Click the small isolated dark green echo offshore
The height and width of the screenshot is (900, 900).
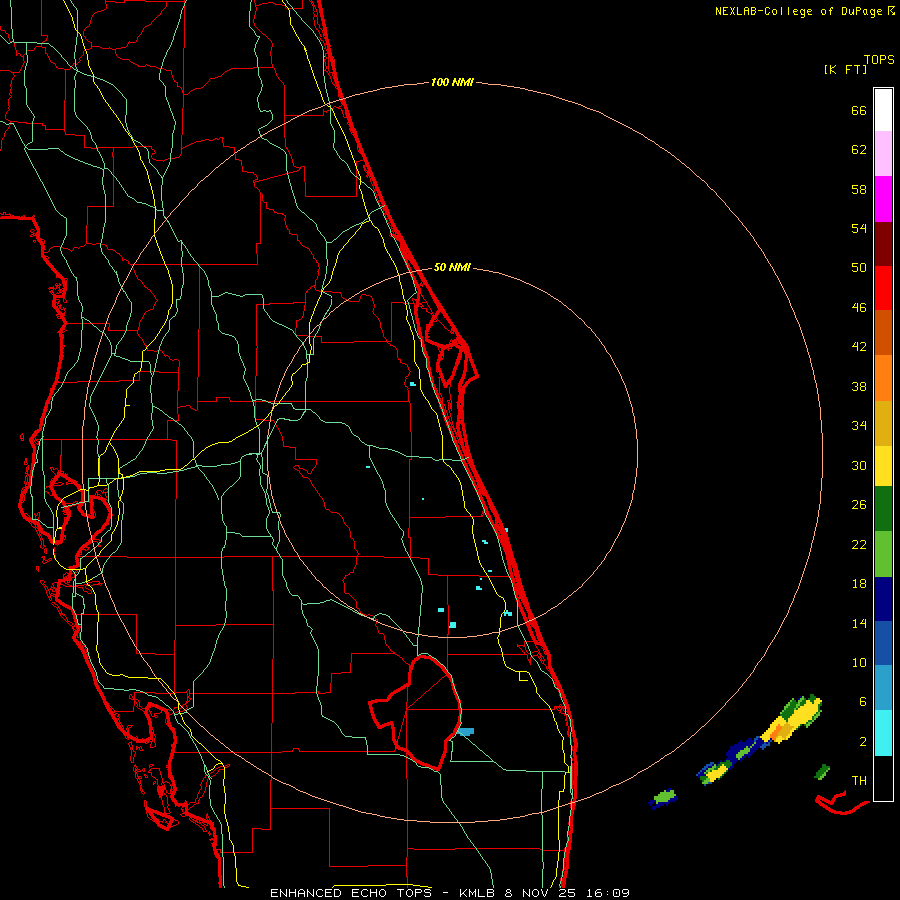(823, 772)
